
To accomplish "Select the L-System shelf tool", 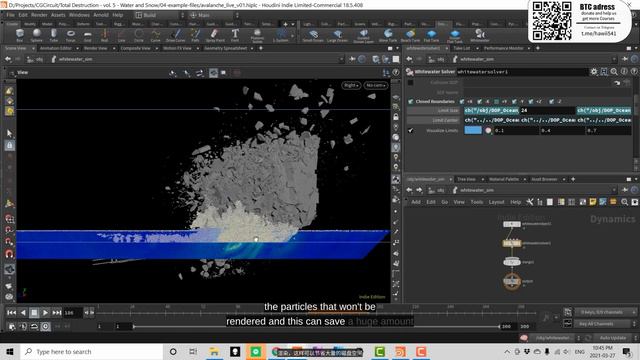I will point(281,35).
